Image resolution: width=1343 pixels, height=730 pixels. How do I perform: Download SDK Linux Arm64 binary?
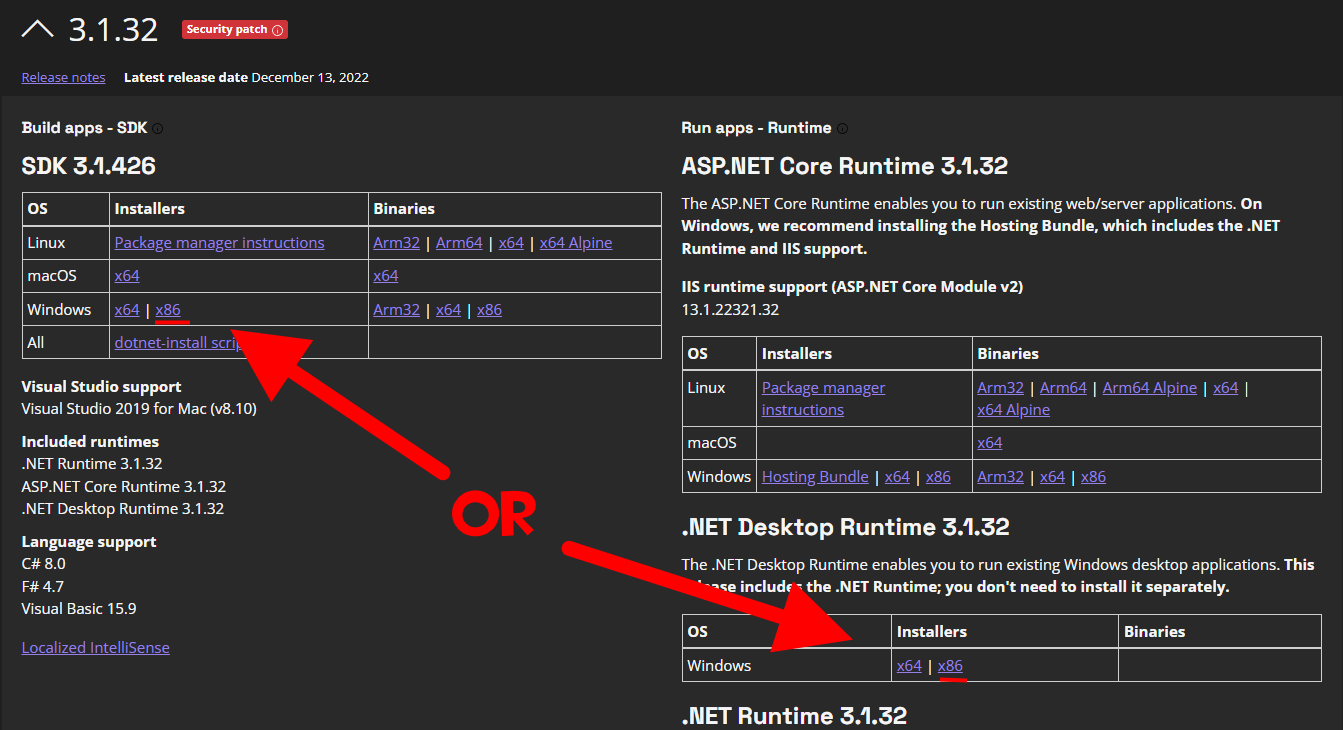(x=459, y=242)
